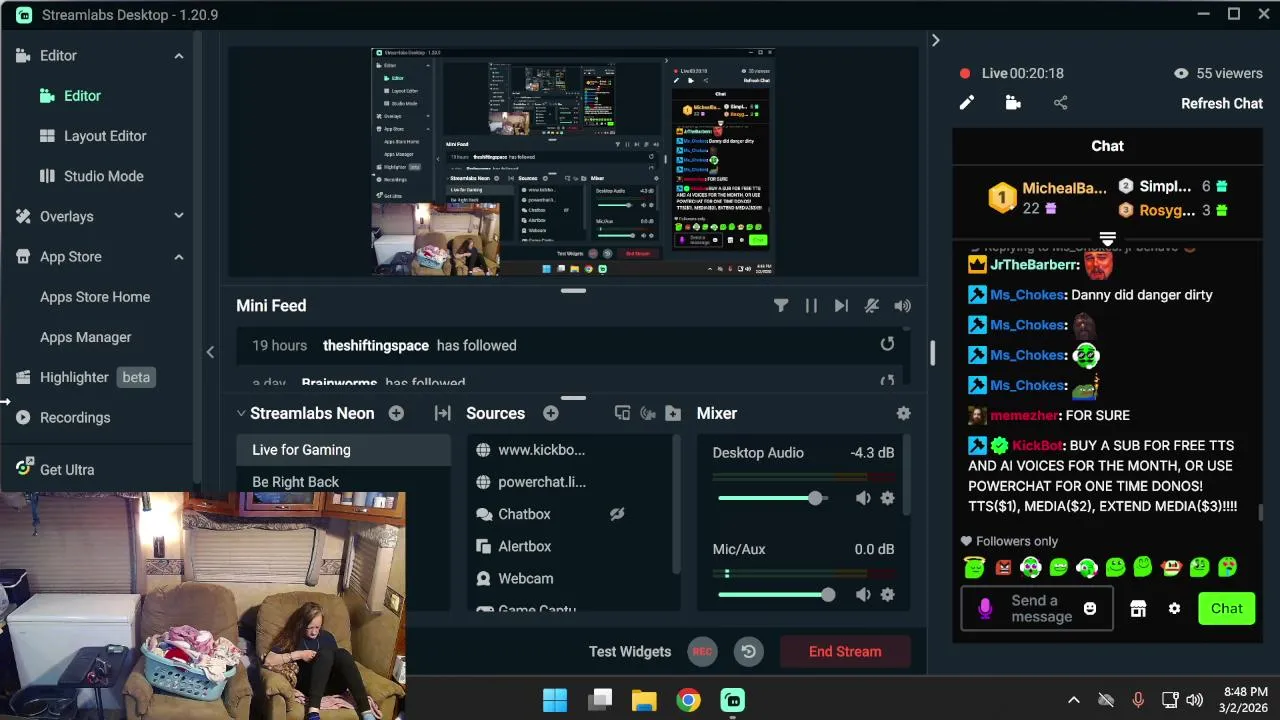
Task: Click the Send a message chat input
Action: [1036, 608]
